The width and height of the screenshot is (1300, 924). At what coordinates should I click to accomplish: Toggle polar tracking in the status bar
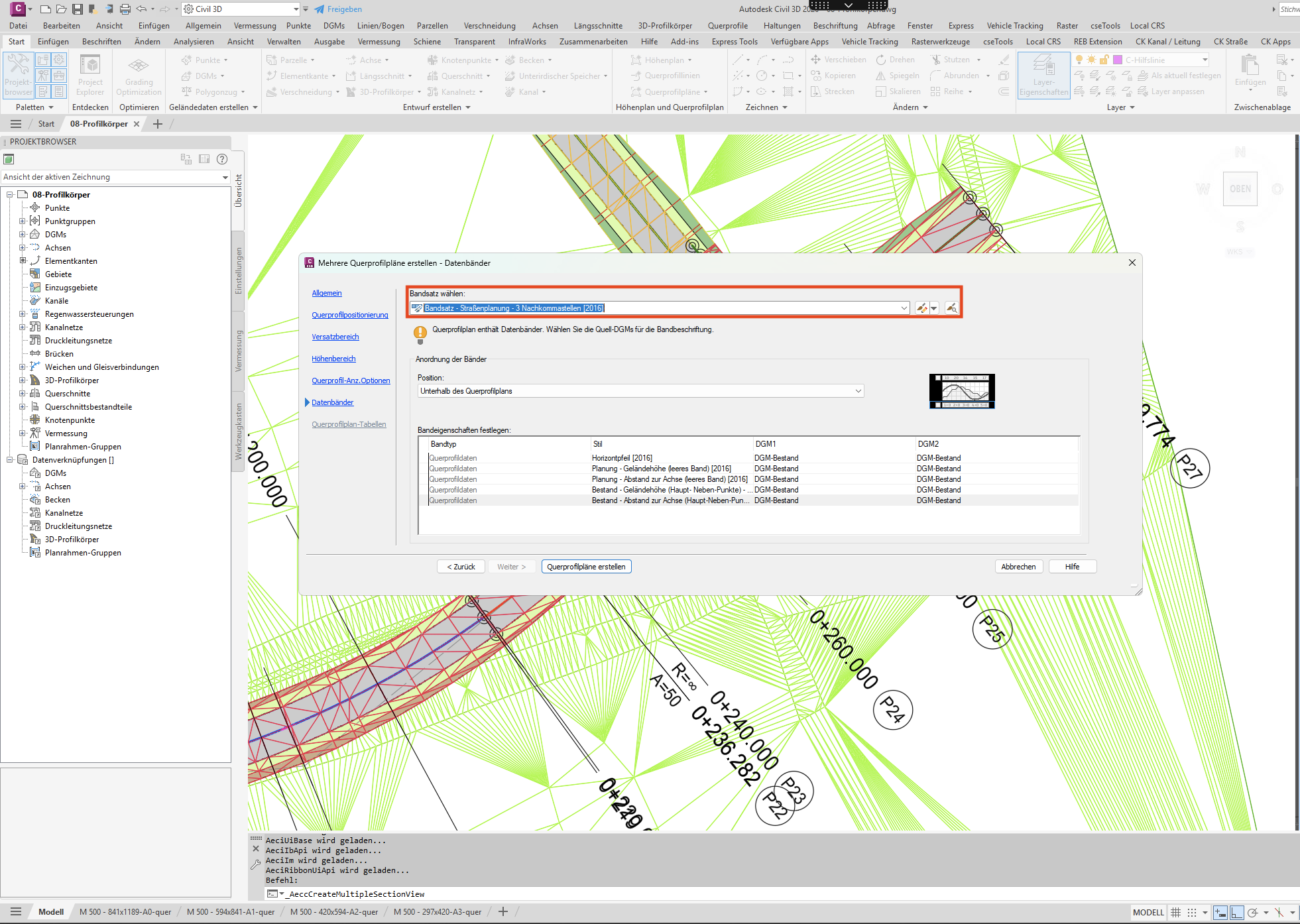pyautogui.click(x=1252, y=913)
